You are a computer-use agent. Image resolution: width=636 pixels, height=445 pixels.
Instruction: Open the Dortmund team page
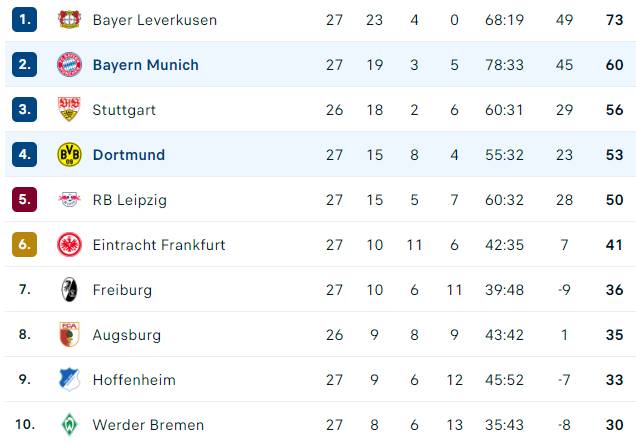tap(129, 155)
